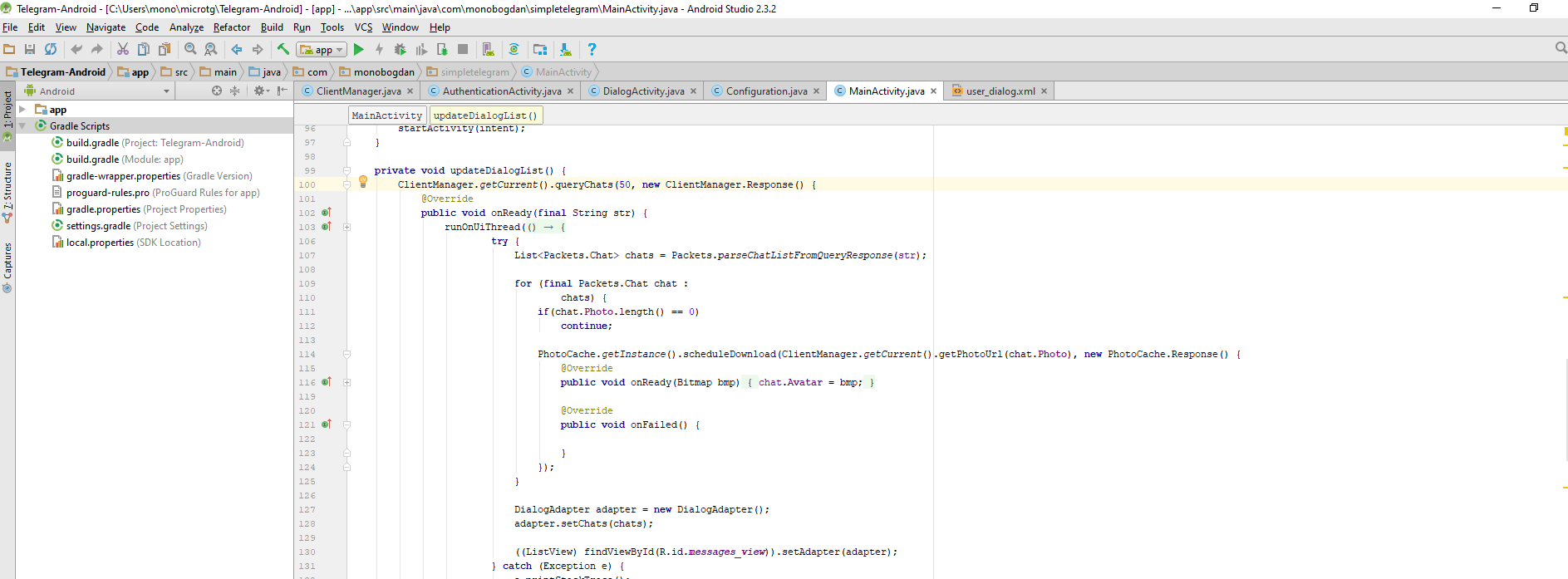Image resolution: width=1568 pixels, height=579 pixels.
Task: Click monobogdan in navigation bar
Action: 376,72
